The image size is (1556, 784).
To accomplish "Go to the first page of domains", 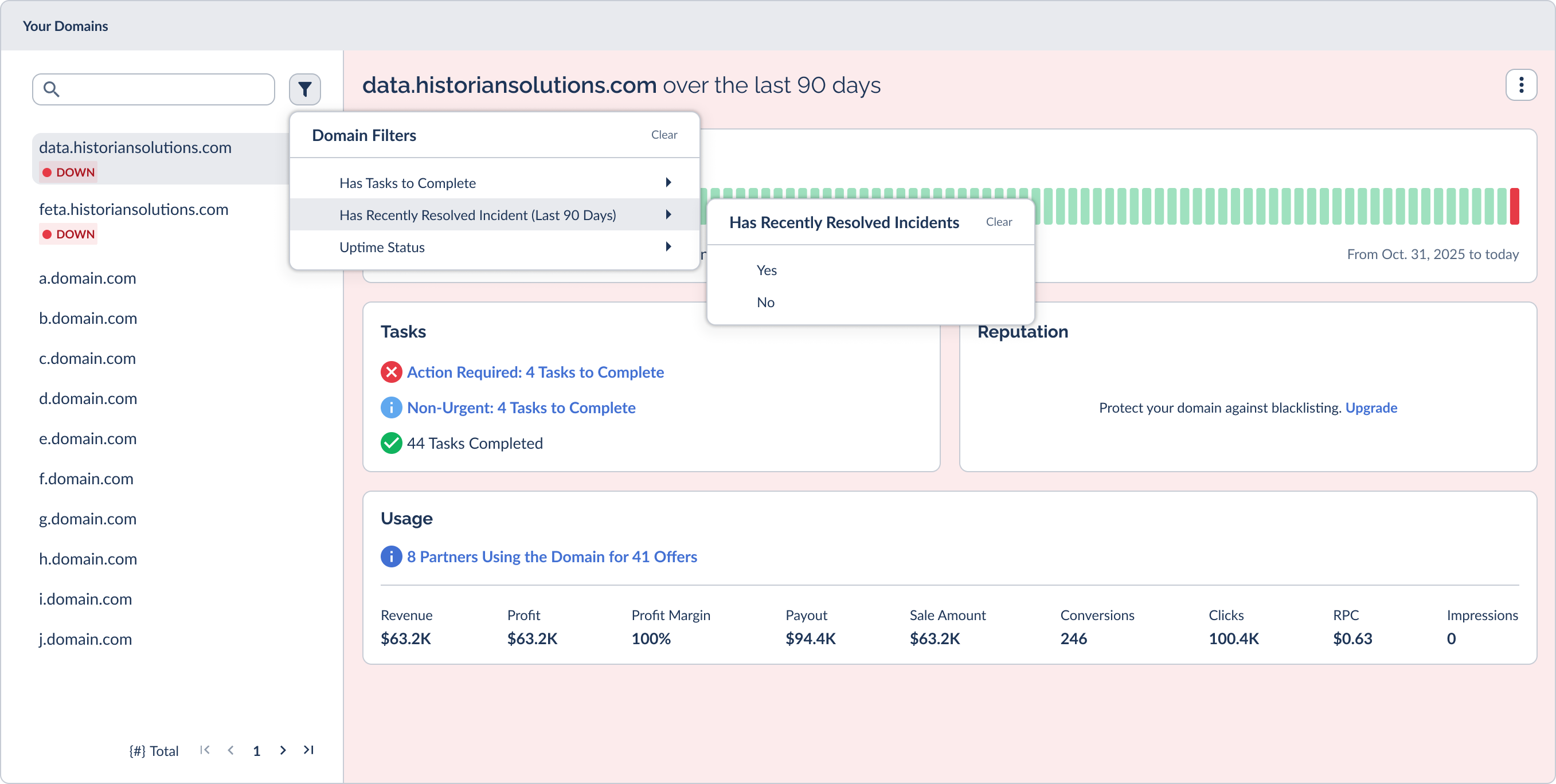I will pyautogui.click(x=205, y=750).
